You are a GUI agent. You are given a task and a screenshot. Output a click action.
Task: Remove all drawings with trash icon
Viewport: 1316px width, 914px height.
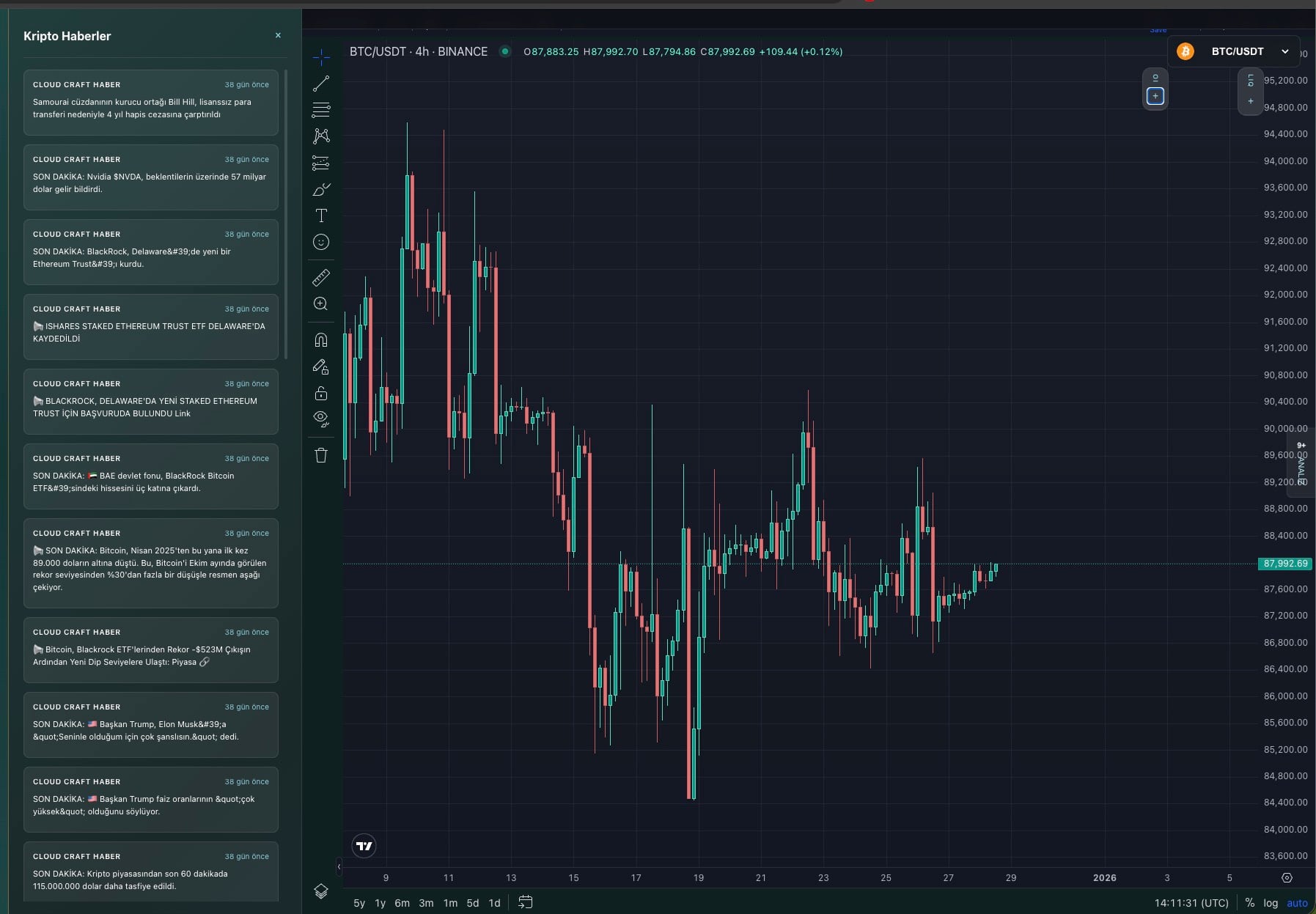tap(321, 455)
